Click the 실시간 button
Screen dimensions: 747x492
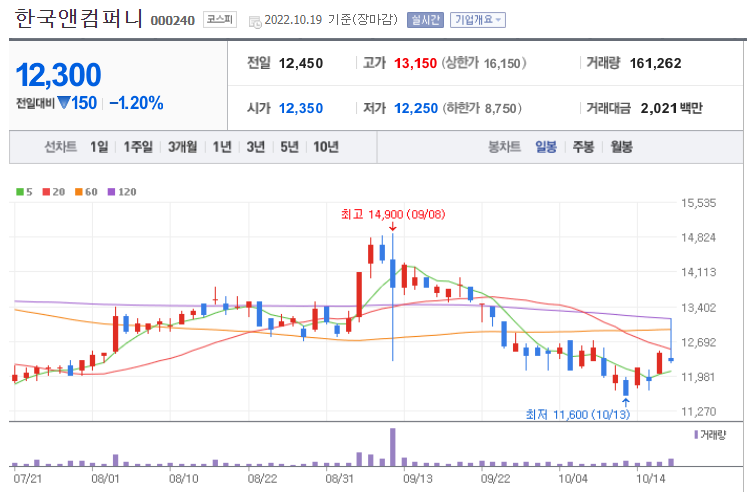tap(425, 20)
